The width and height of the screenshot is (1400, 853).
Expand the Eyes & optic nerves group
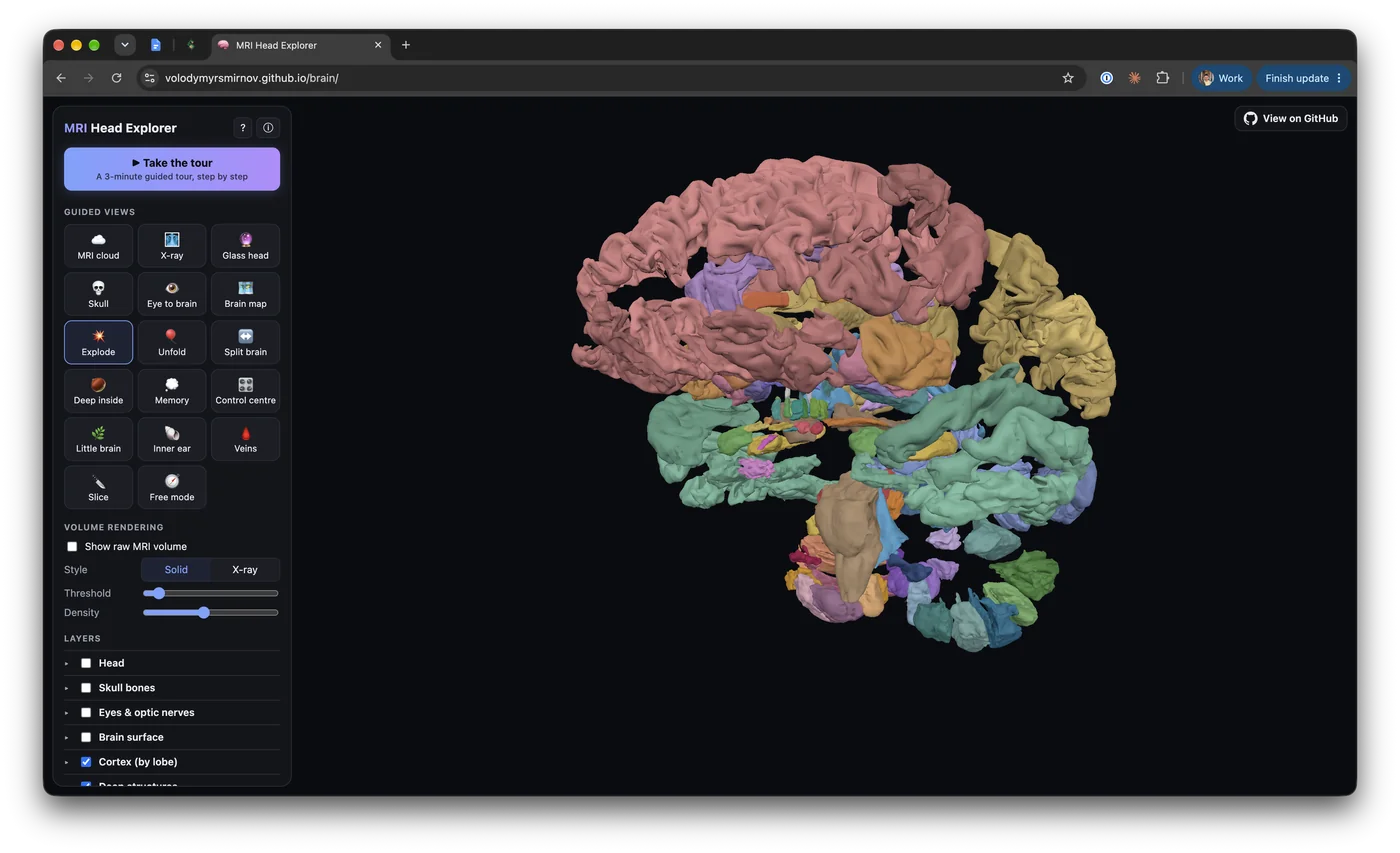[67, 713]
